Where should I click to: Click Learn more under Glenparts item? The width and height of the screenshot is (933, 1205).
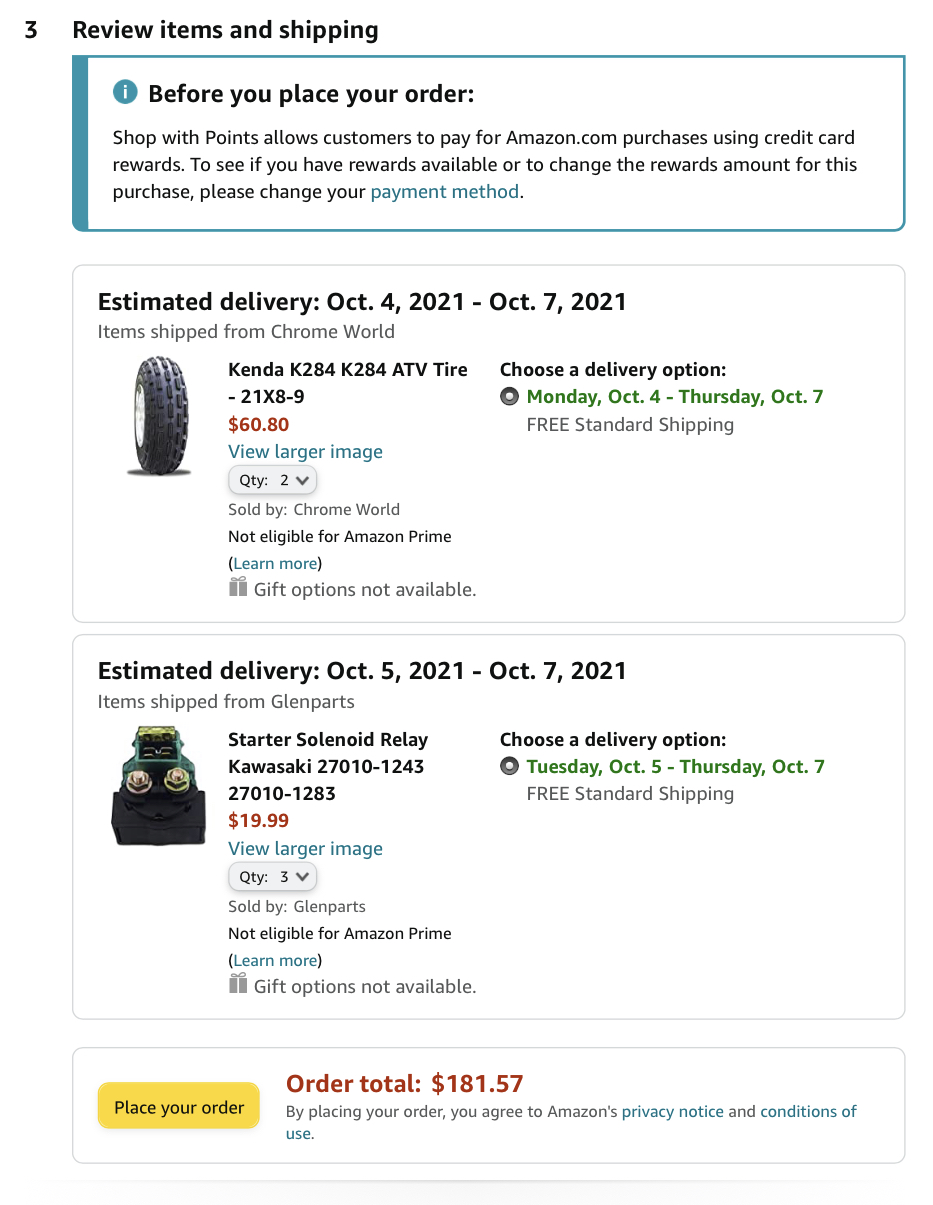(275, 961)
